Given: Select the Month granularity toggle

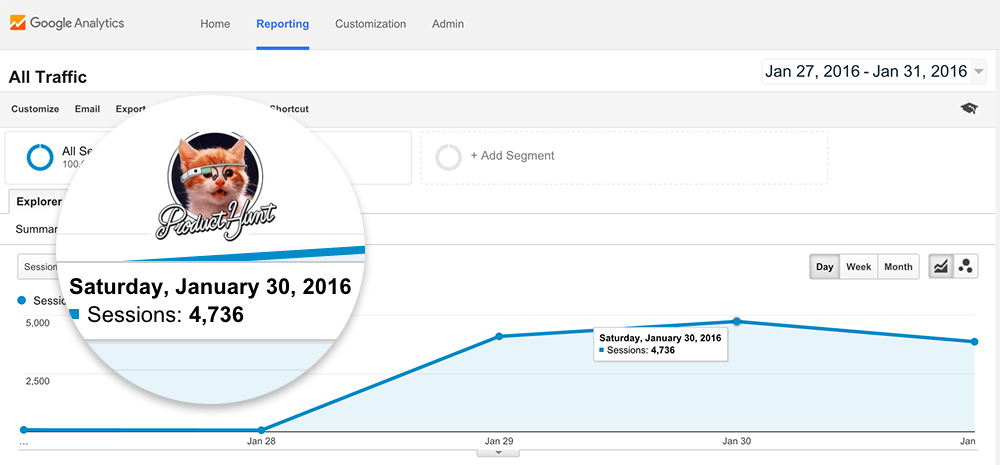Looking at the screenshot, I should [x=898, y=267].
